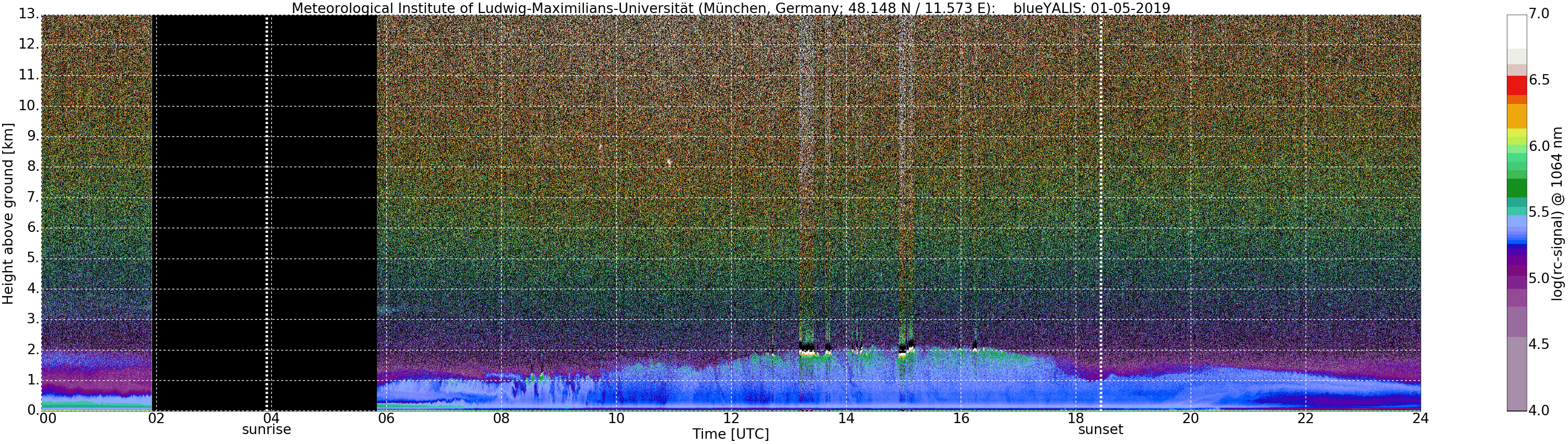
Task: Click the time axis tick label 02
Action: (x=156, y=418)
